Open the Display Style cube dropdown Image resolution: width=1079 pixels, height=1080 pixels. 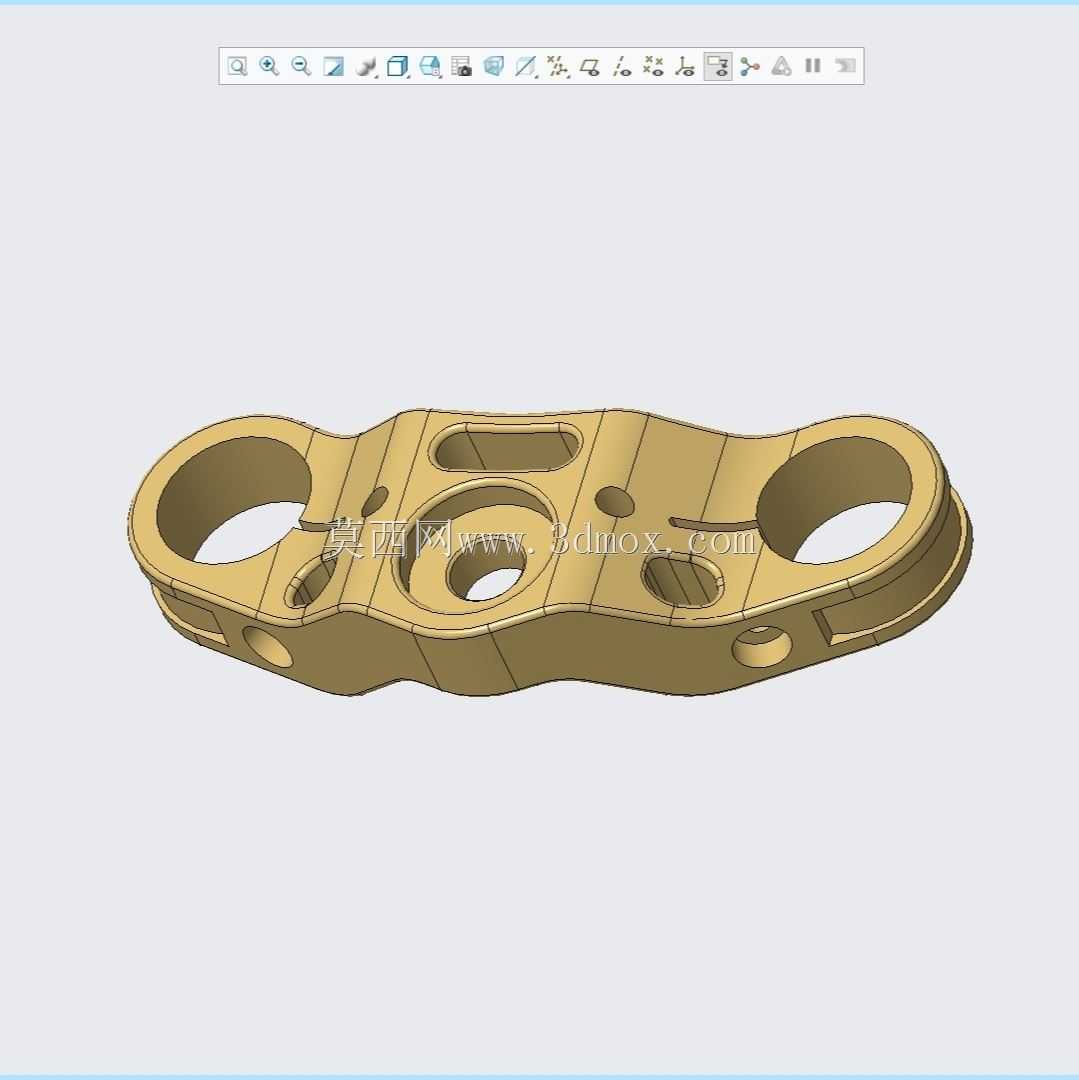click(x=398, y=66)
